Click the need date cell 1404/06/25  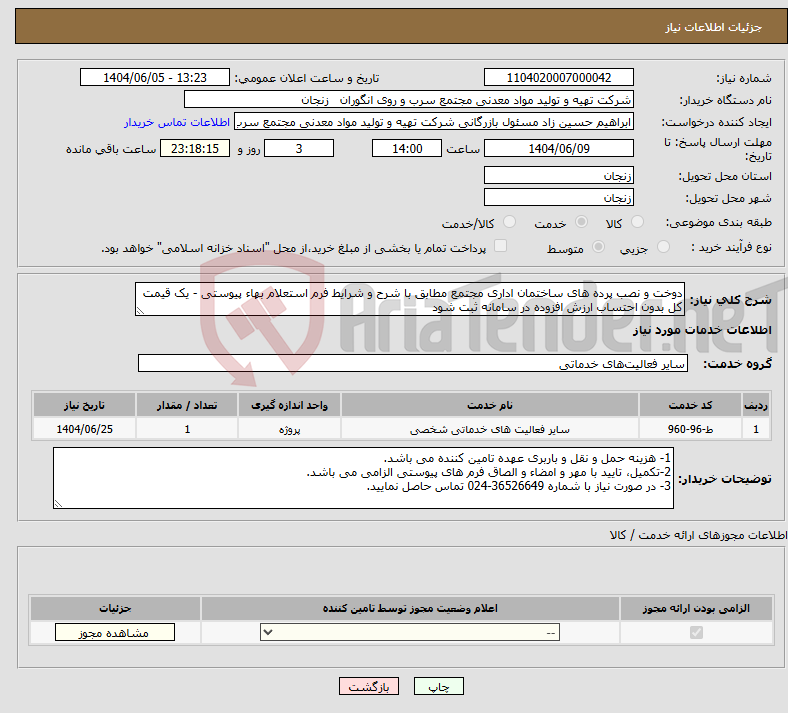(x=84, y=429)
